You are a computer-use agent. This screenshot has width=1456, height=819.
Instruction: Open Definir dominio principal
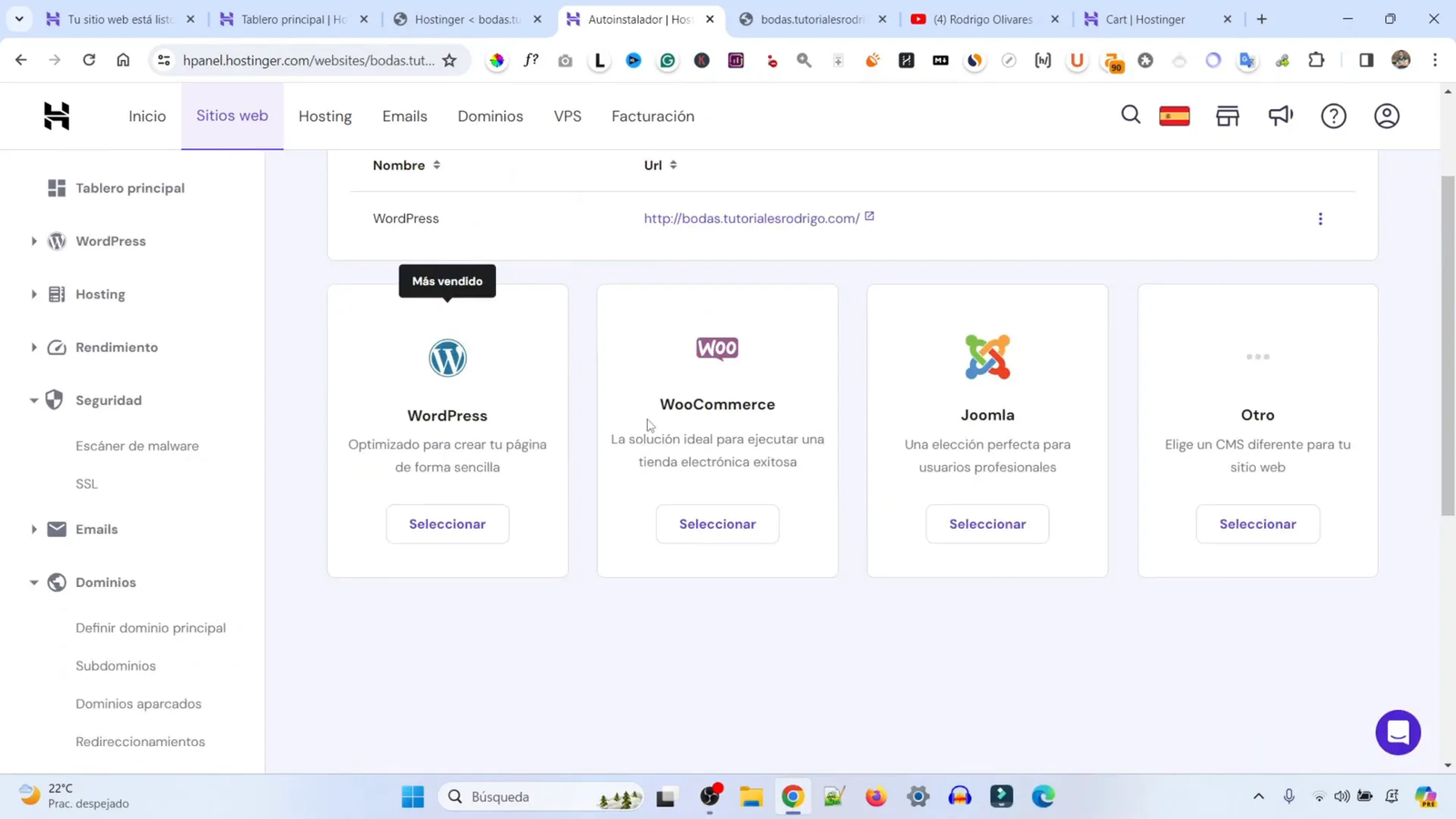(x=151, y=628)
